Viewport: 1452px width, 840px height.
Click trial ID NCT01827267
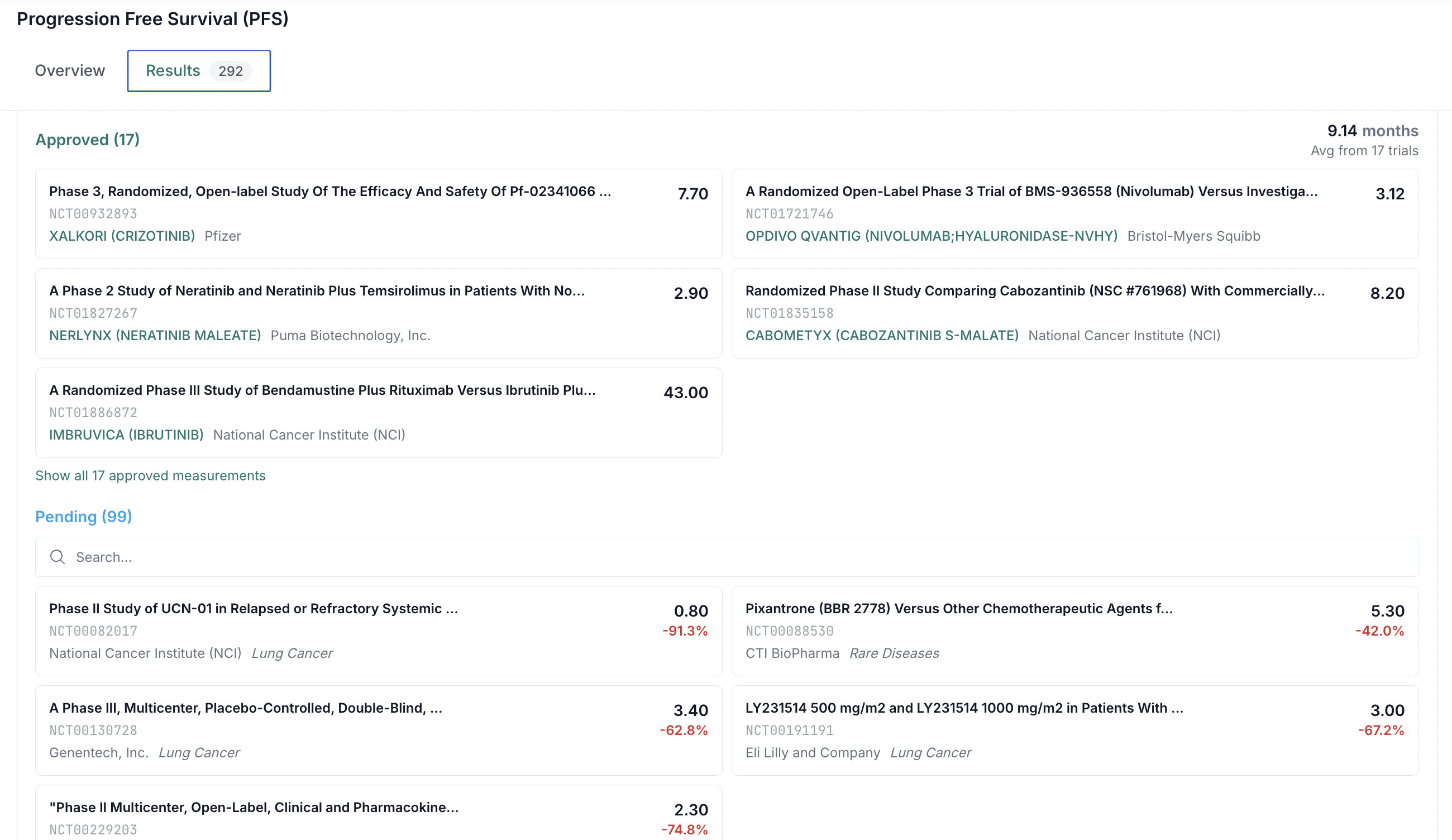93,313
